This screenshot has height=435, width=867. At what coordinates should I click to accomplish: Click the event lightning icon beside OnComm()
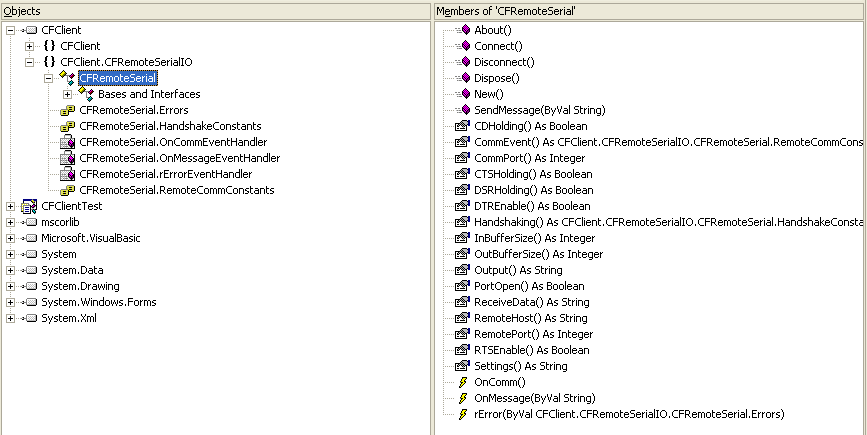462,382
